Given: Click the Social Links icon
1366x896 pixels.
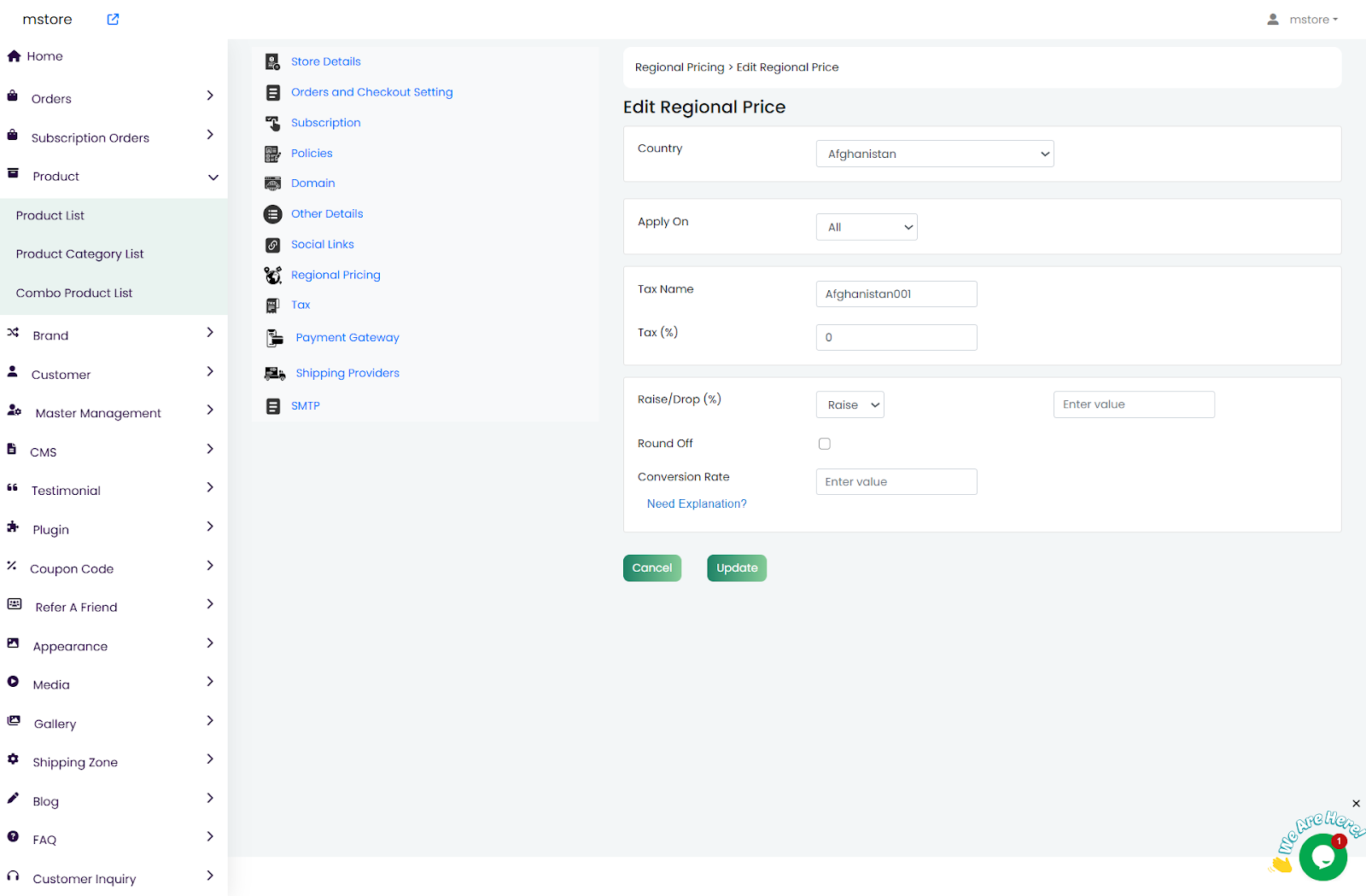Looking at the screenshot, I should [272, 245].
